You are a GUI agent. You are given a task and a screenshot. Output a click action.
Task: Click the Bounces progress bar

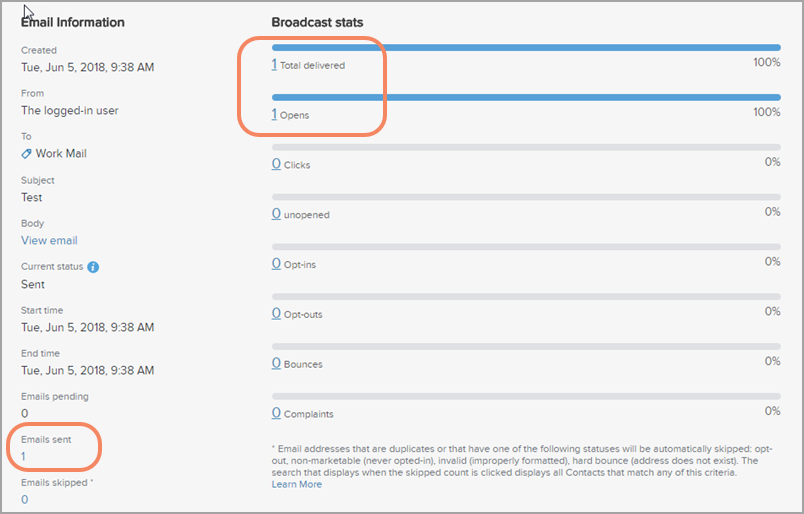click(x=526, y=346)
